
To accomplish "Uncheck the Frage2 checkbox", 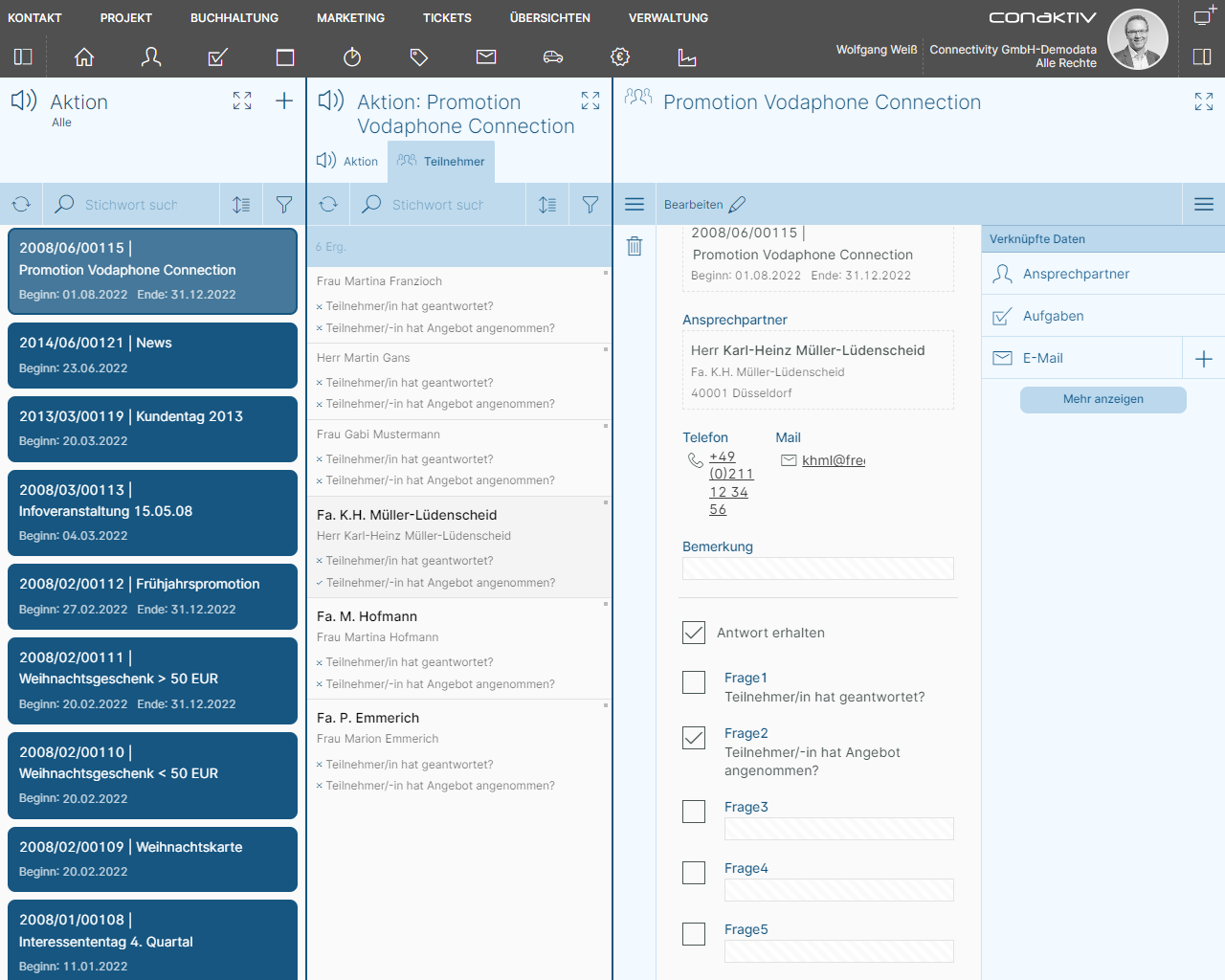I will pyautogui.click(x=694, y=737).
